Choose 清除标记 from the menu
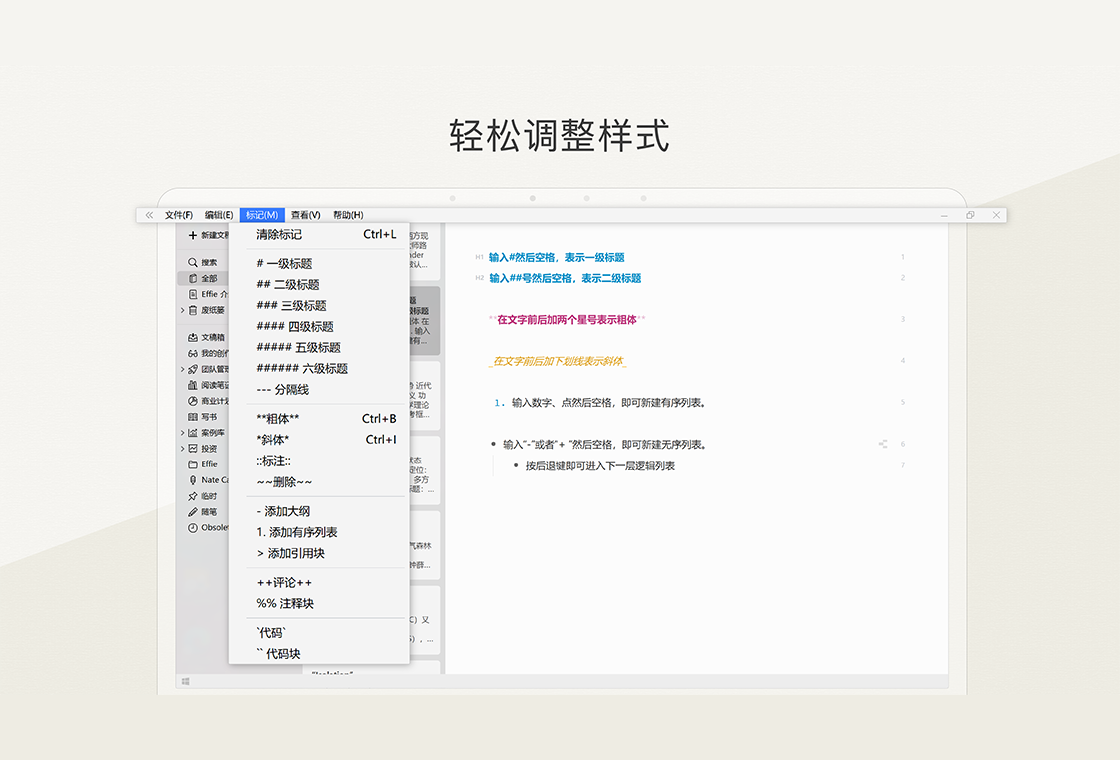The height and width of the screenshot is (760, 1120). [x=279, y=235]
